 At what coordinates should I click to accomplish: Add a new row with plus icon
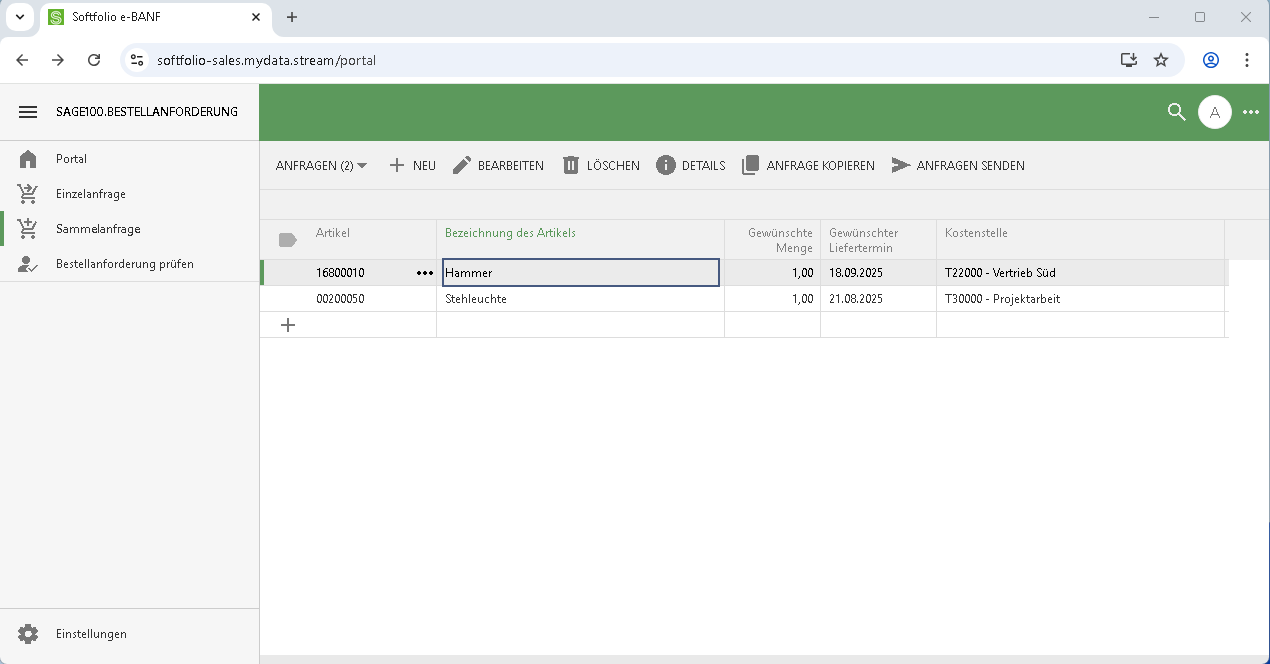(288, 325)
